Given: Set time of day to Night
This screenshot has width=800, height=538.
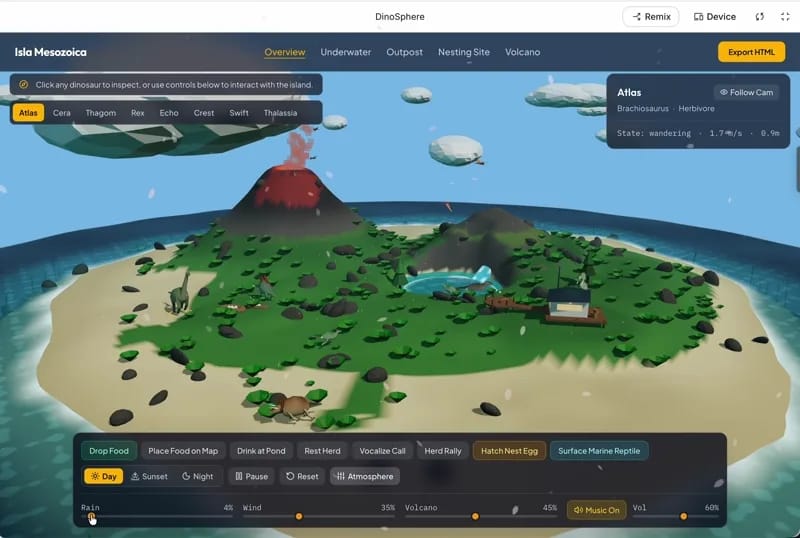Looking at the screenshot, I should [x=197, y=476].
